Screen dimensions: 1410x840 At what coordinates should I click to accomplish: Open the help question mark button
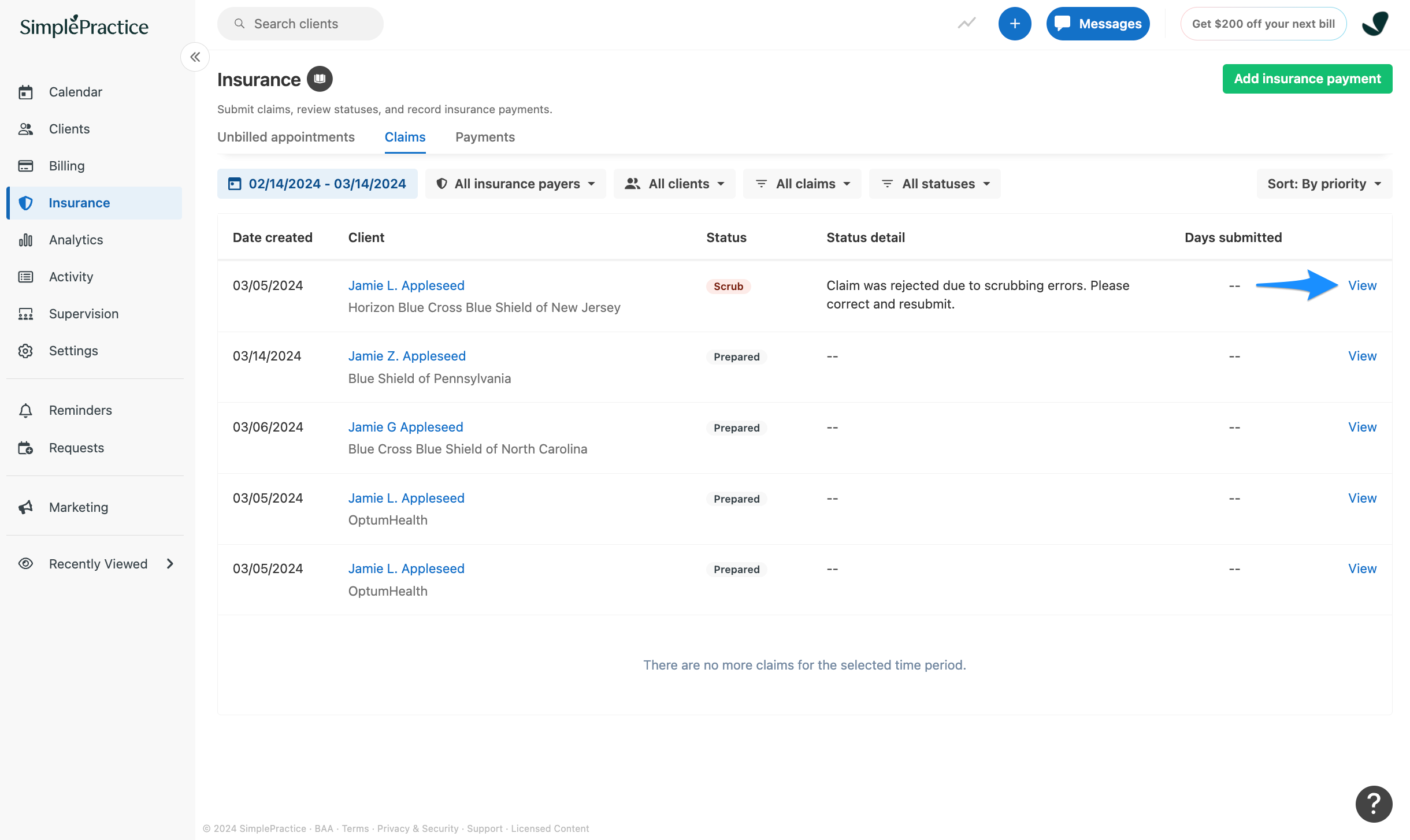point(1374,804)
